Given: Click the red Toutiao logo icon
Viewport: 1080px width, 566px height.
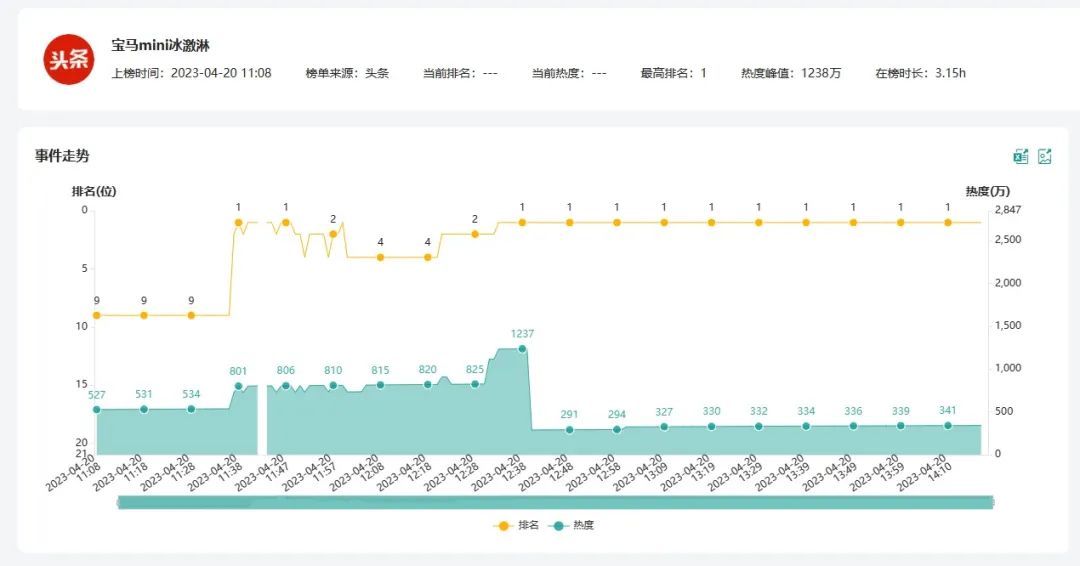Looking at the screenshot, I should [x=69, y=60].
